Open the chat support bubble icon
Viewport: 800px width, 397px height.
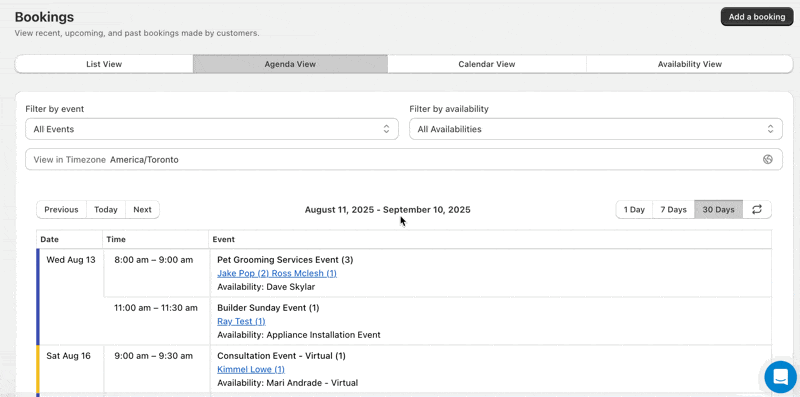[781, 377]
